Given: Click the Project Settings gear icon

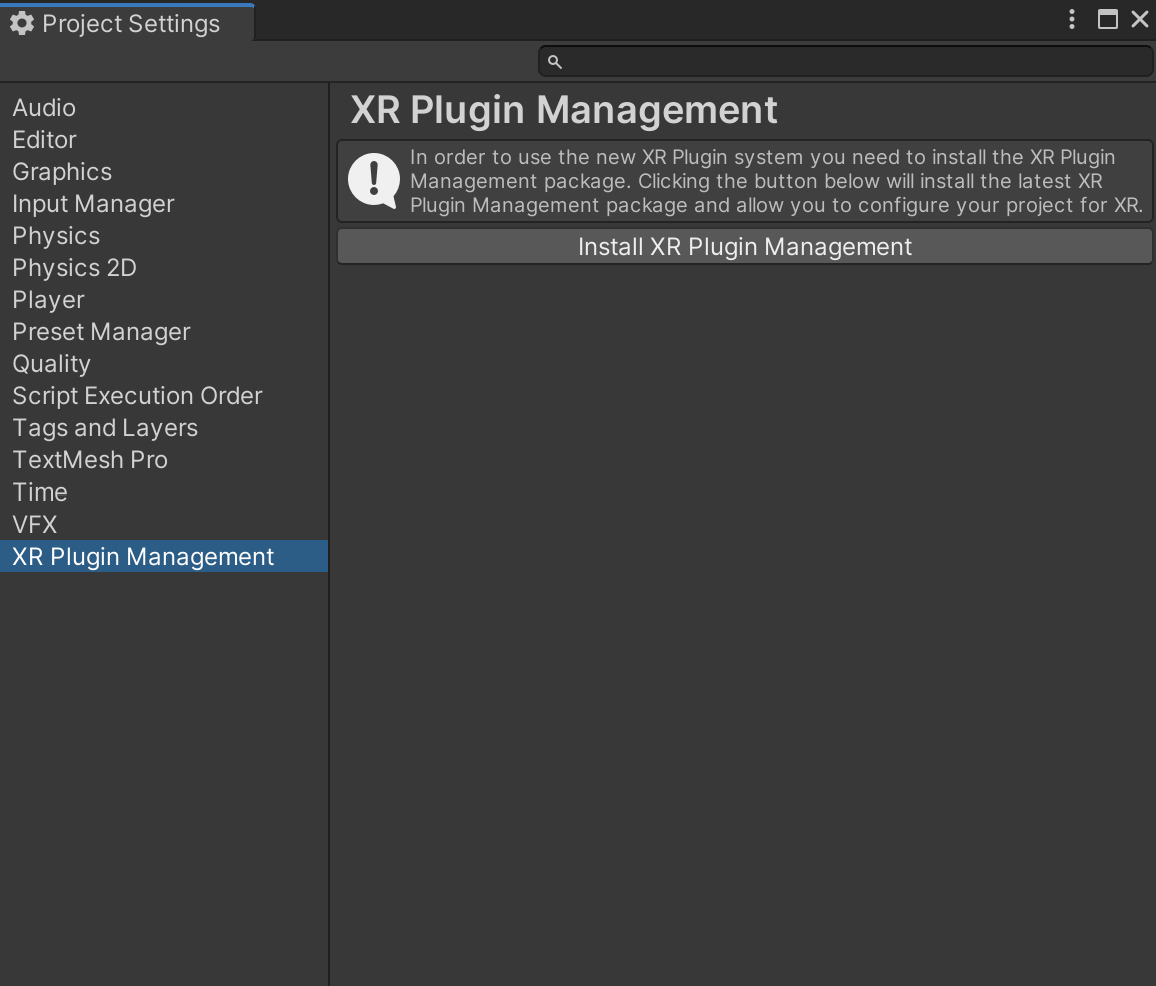Looking at the screenshot, I should (22, 24).
